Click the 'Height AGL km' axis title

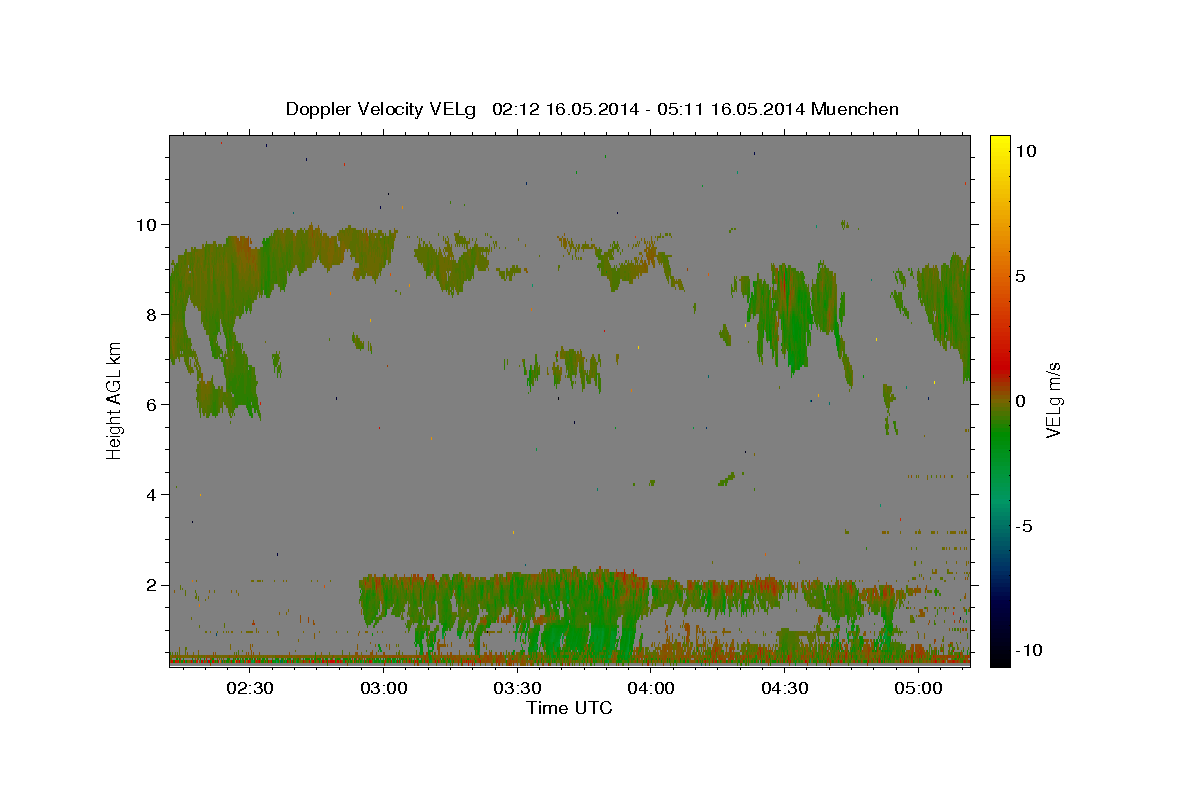114,401
